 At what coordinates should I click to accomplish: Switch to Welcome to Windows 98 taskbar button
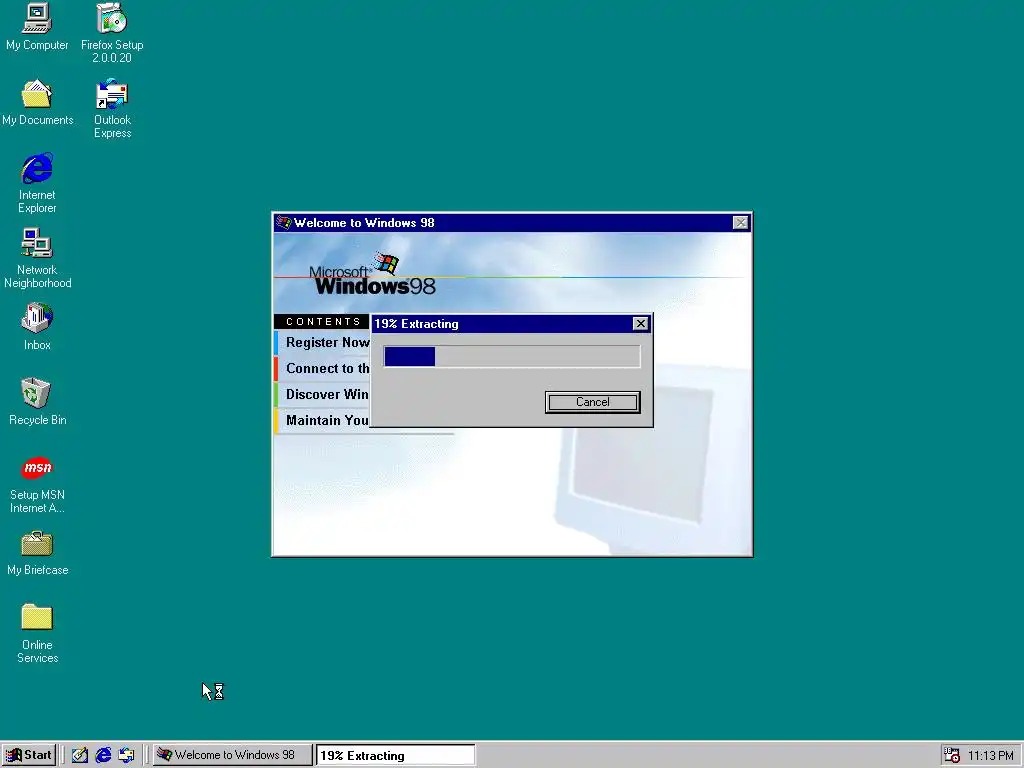coord(232,756)
